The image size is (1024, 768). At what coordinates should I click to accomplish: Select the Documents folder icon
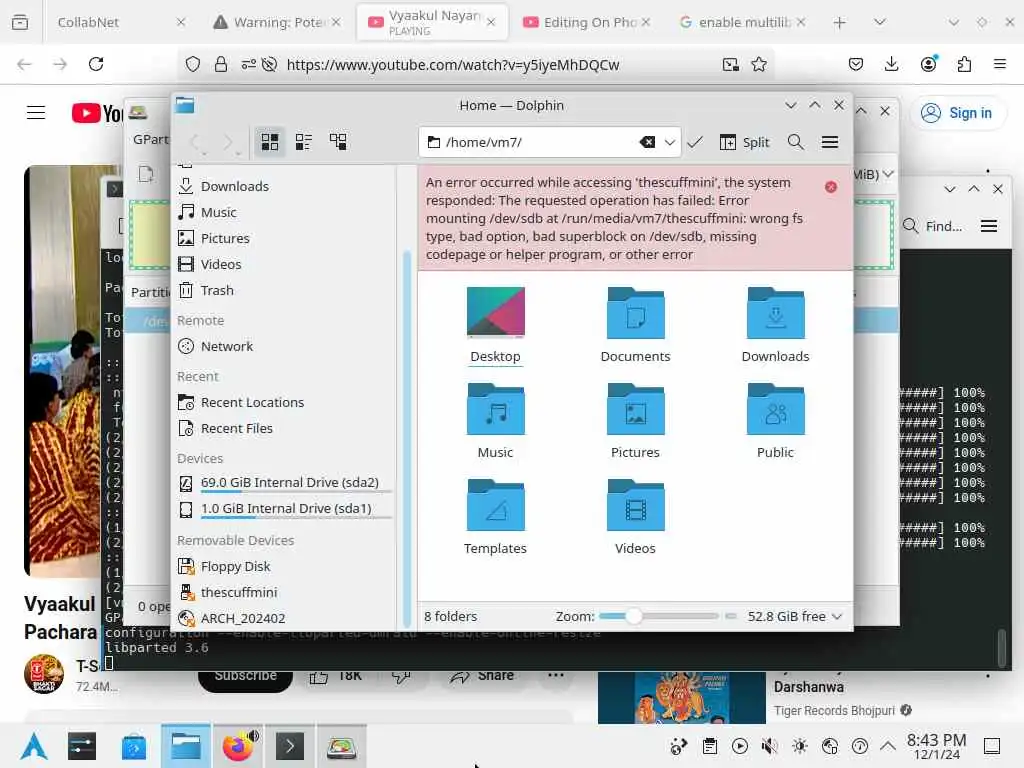pos(635,325)
